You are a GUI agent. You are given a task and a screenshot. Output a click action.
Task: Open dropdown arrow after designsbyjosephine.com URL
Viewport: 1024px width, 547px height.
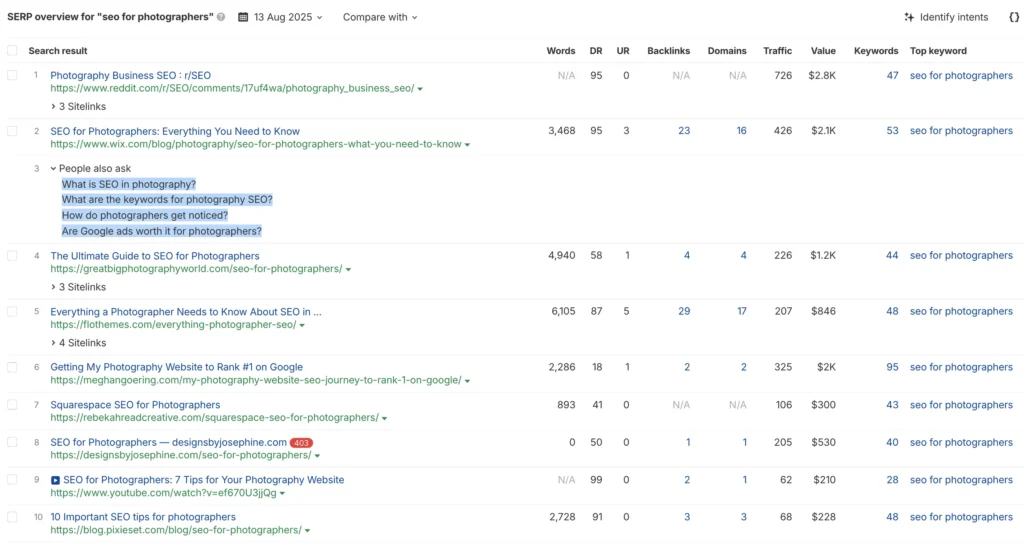[317, 456]
